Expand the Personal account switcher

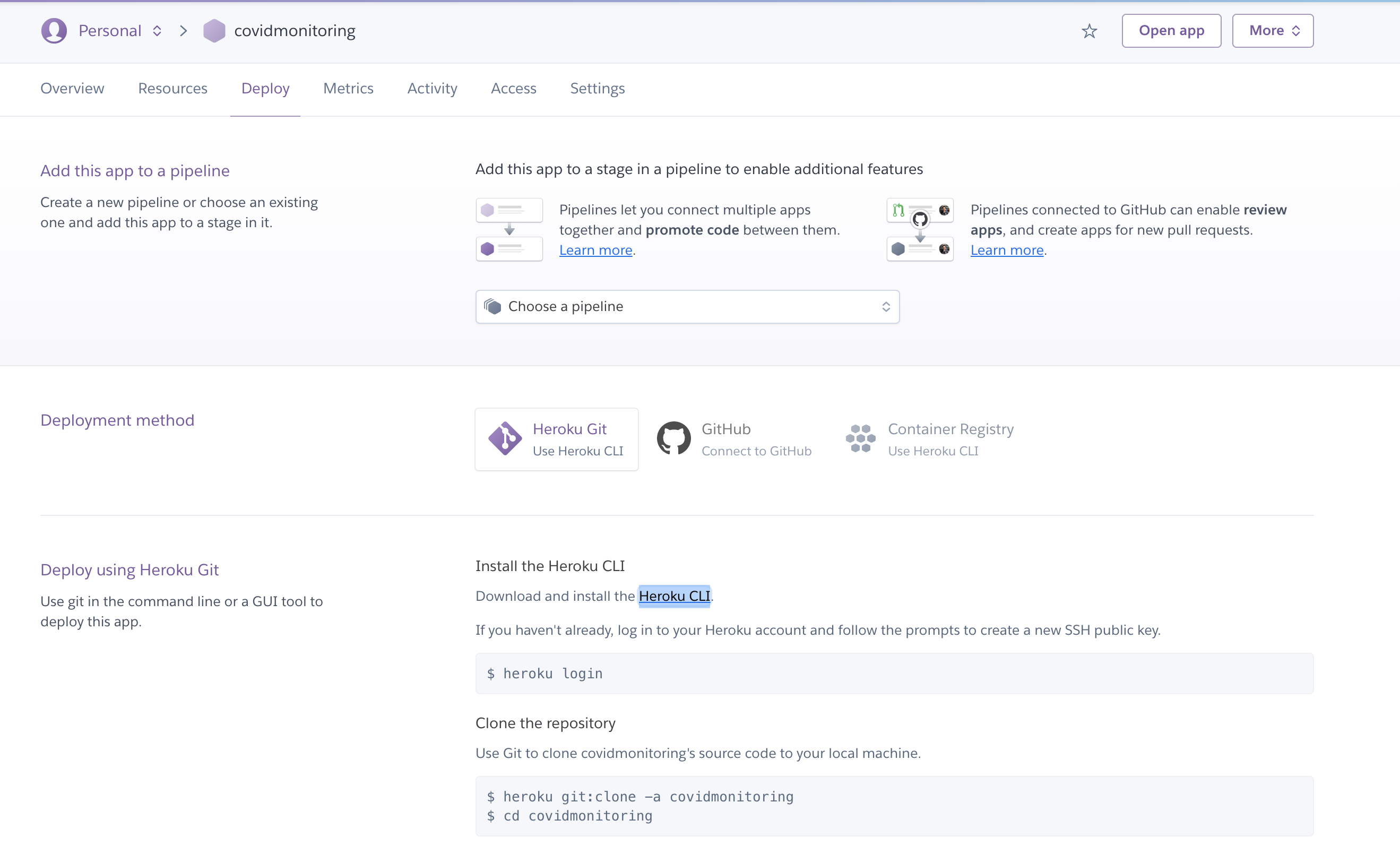(158, 31)
